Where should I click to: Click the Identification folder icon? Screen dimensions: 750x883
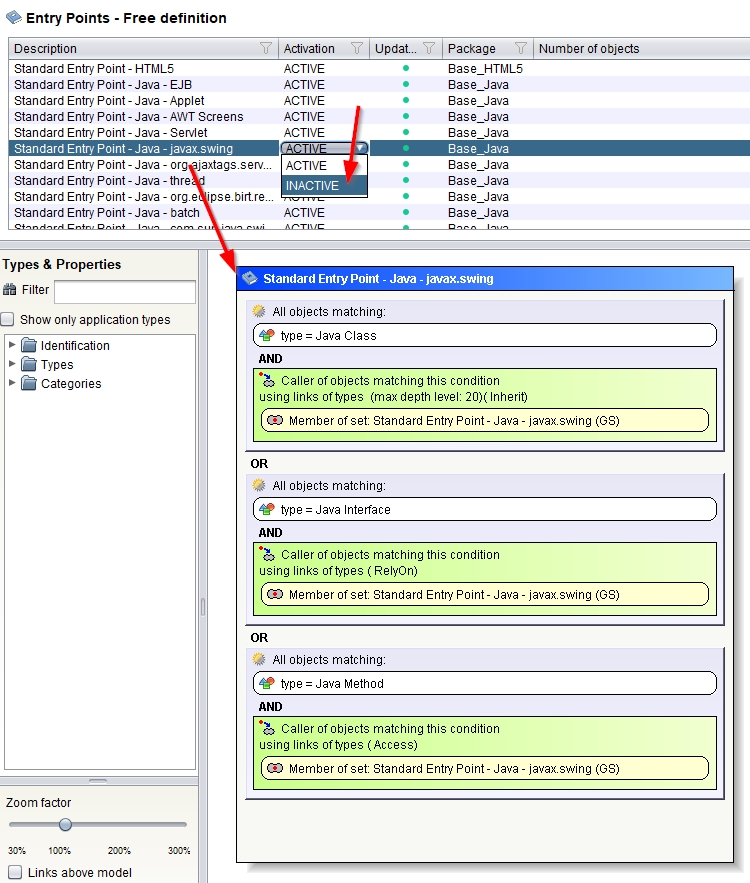click(29, 346)
